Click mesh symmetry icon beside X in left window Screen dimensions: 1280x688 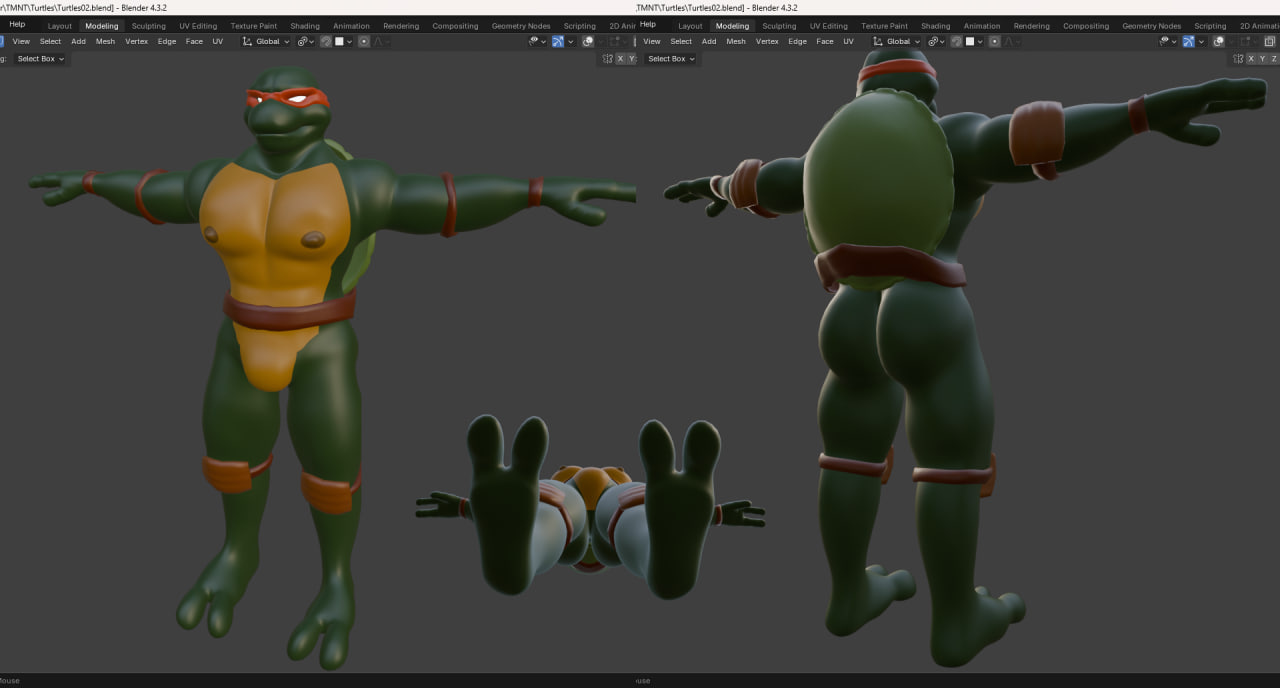pos(608,59)
